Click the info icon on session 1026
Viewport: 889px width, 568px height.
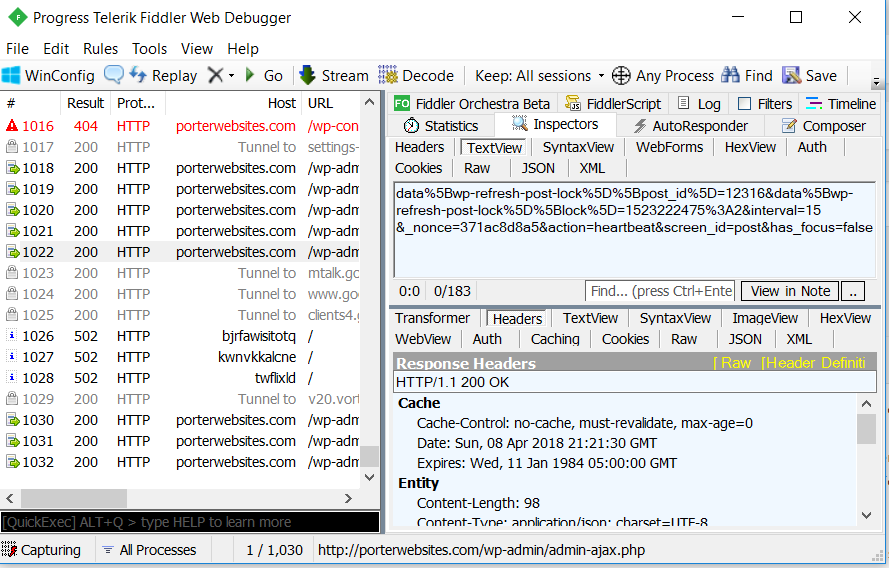click(11, 336)
